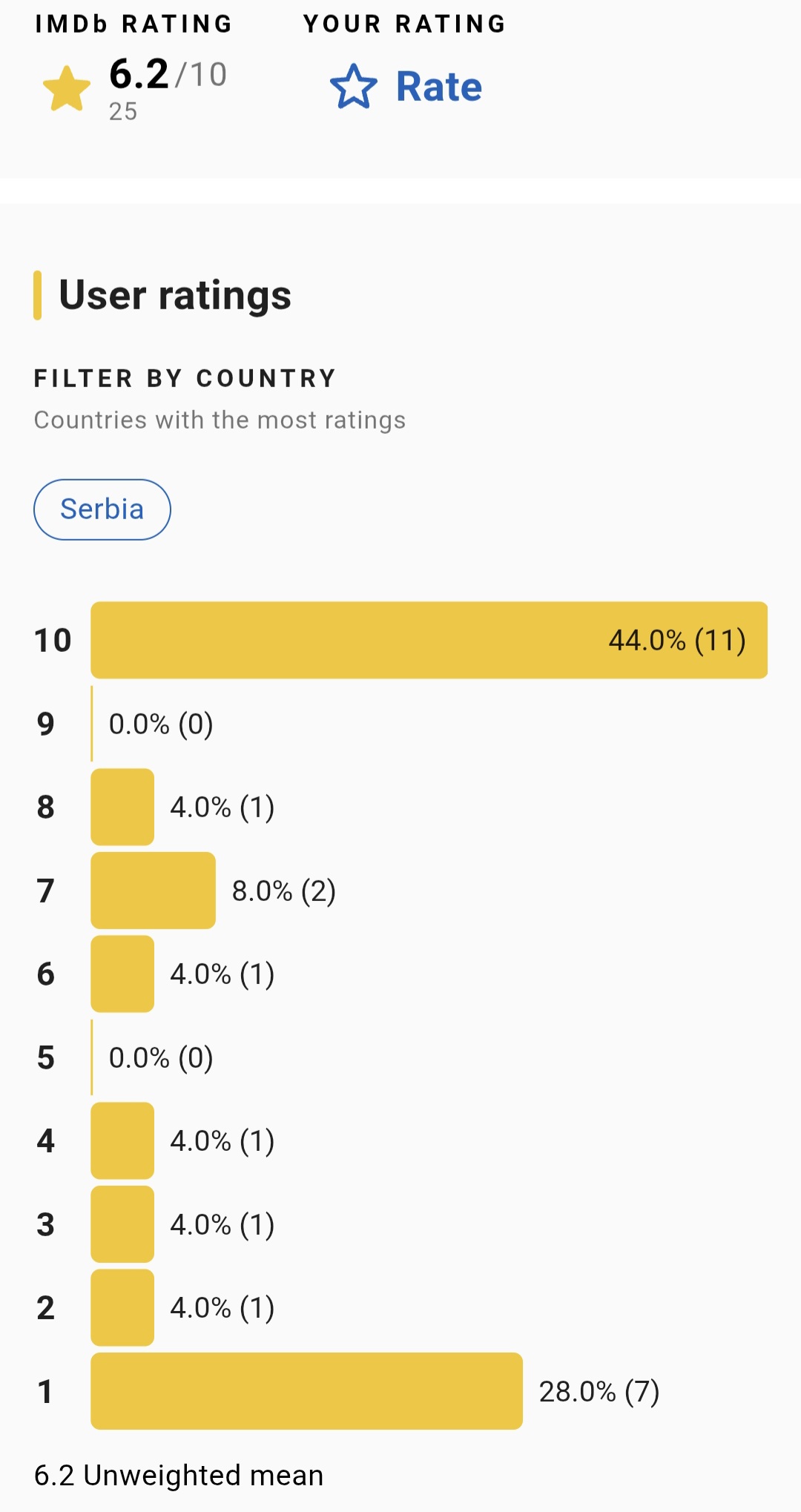This screenshot has height=1512, width=801.
Task: Select the 4-star rating bar
Action: click(122, 1140)
